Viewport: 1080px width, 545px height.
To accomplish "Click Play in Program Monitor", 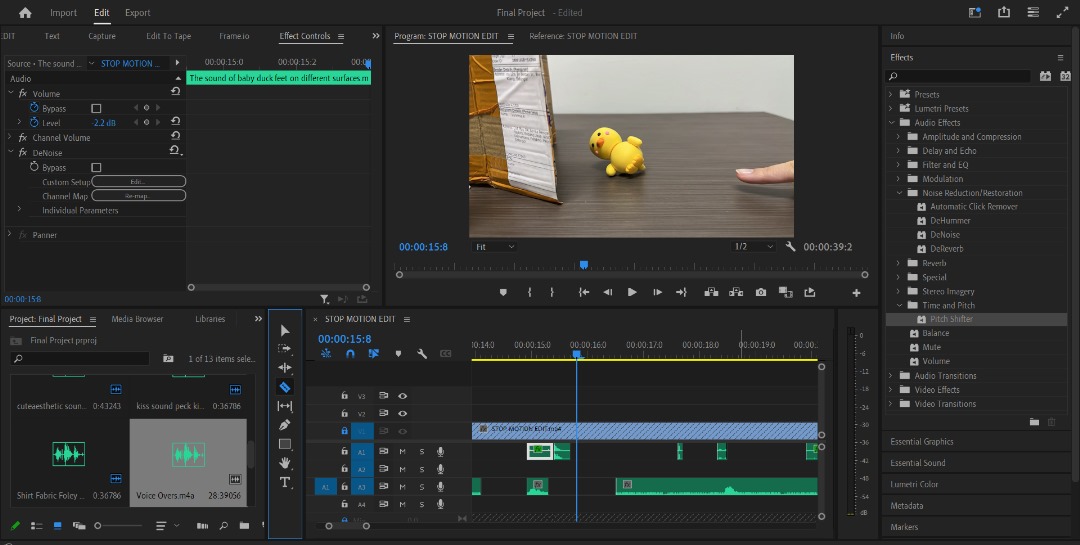I will pos(632,292).
